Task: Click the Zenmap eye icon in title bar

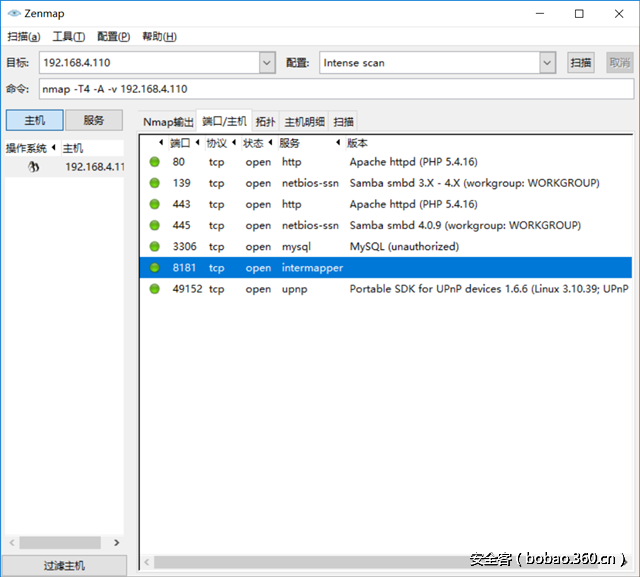Action: [x=14, y=13]
